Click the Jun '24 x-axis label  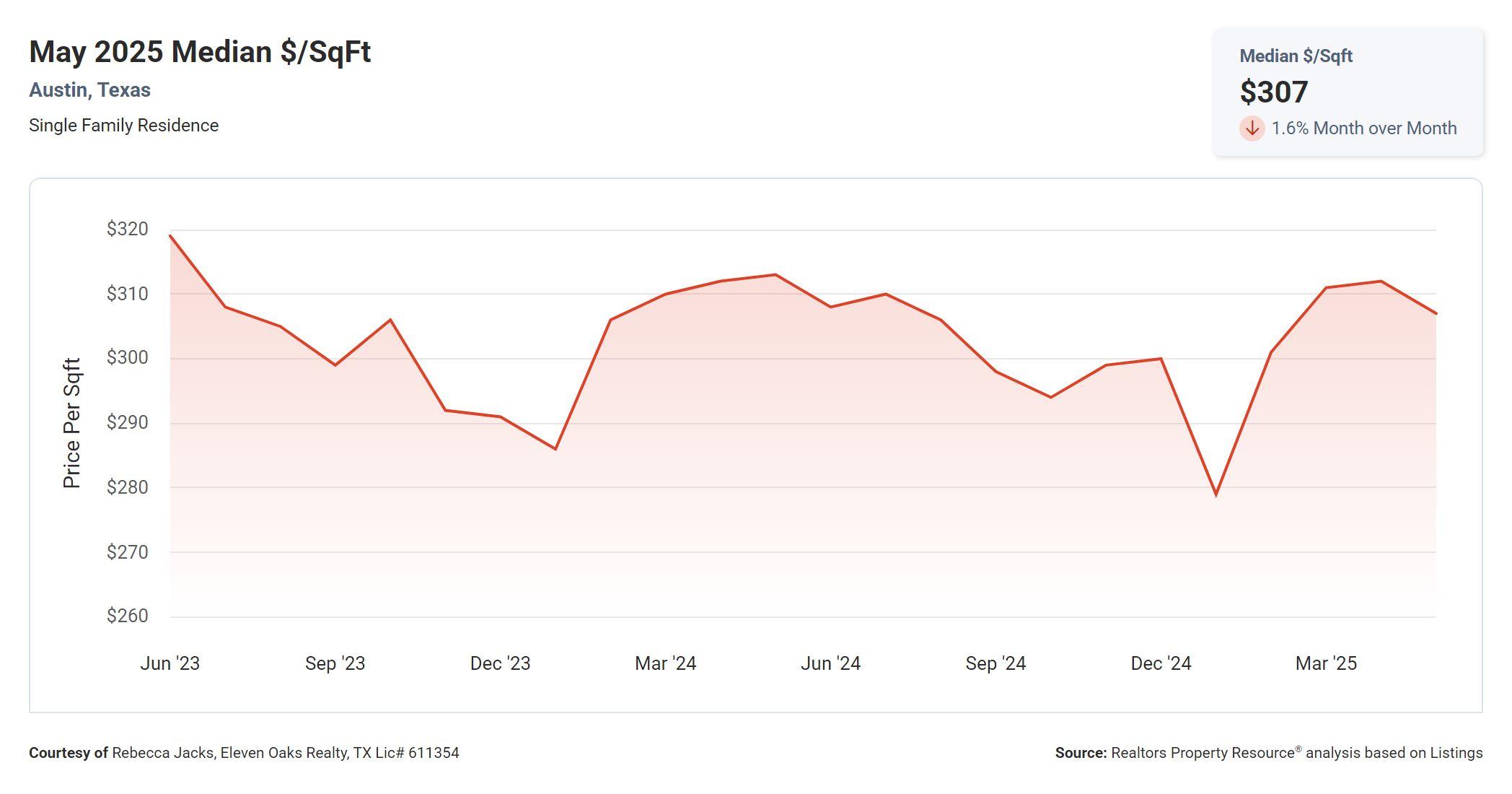coord(830,663)
